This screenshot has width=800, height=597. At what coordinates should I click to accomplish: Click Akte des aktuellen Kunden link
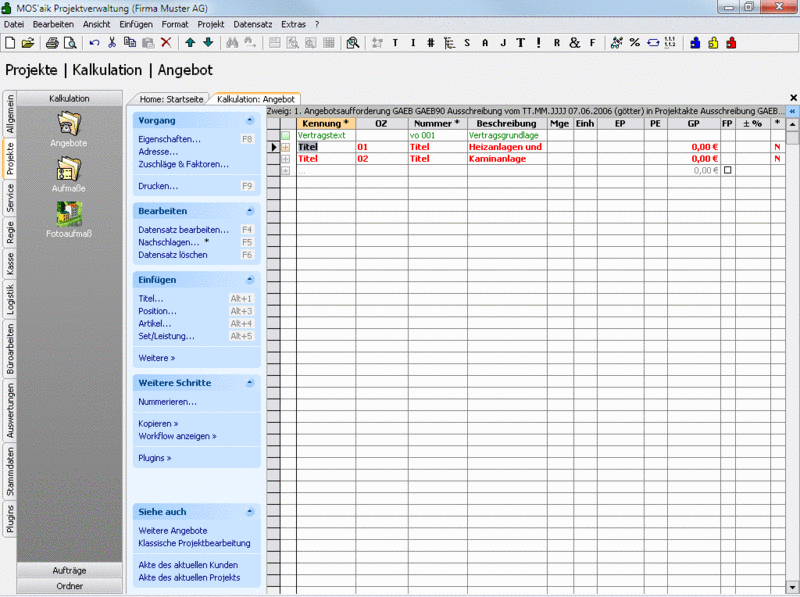click(x=188, y=565)
